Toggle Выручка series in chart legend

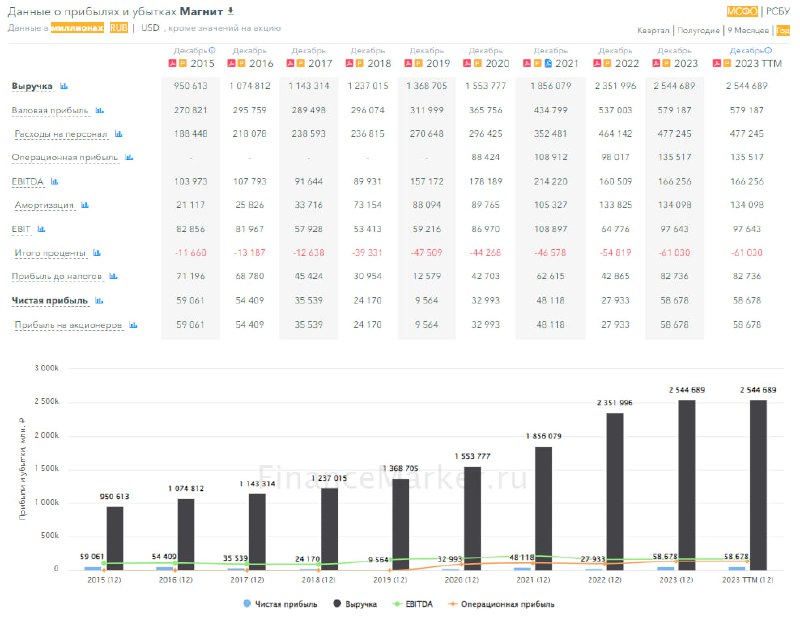(x=355, y=604)
